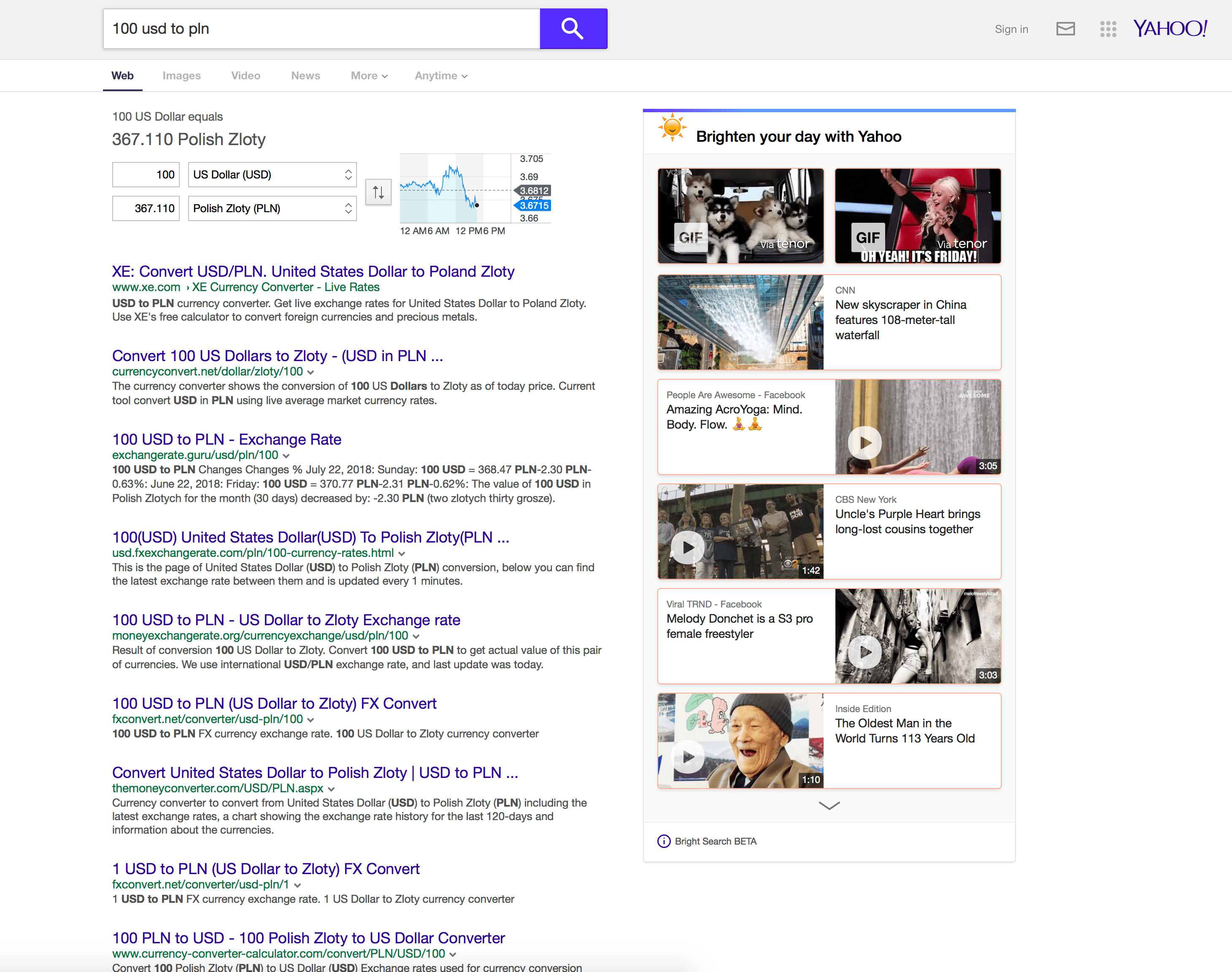Open The Oldest Man in the World headline
Screen dimensions: 1232x972
[905, 731]
